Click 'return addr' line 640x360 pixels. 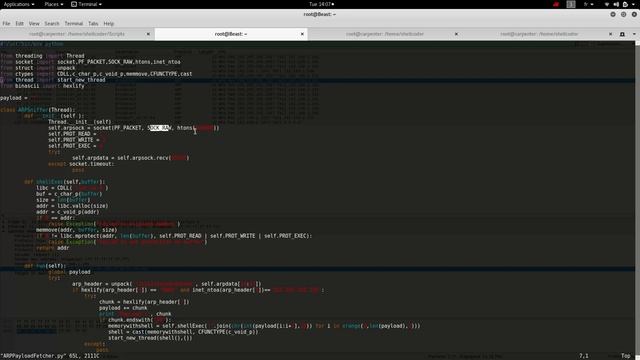53,248
